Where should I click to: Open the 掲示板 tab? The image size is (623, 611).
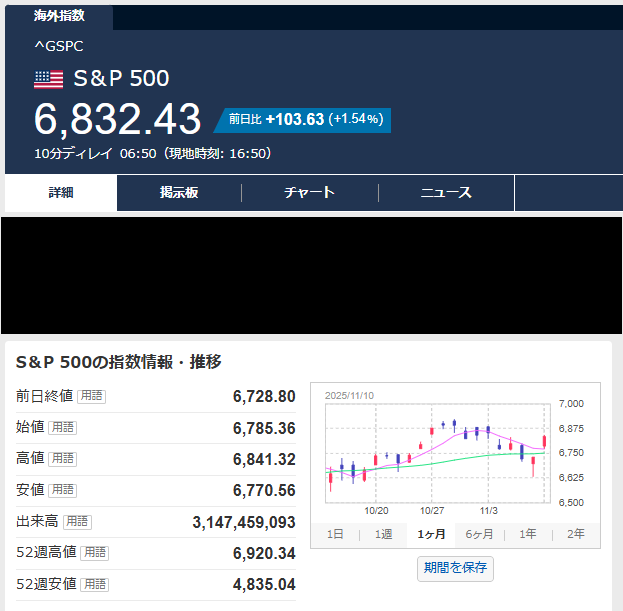pyautogui.click(x=179, y=193)
